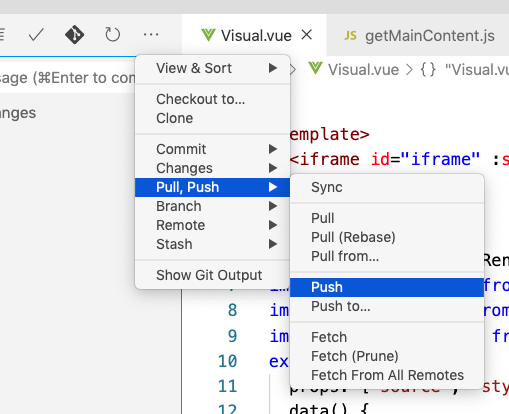
Task: Click the Vue icon in the breadcrumb
Action: tap(315, 69)
